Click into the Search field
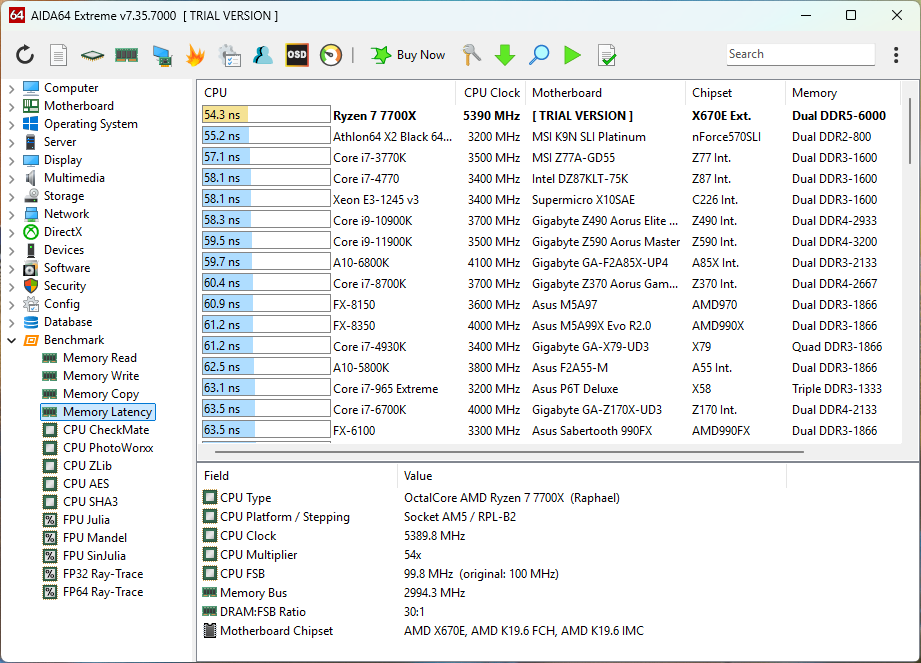921x663 pixels. (x=800, y=54)
